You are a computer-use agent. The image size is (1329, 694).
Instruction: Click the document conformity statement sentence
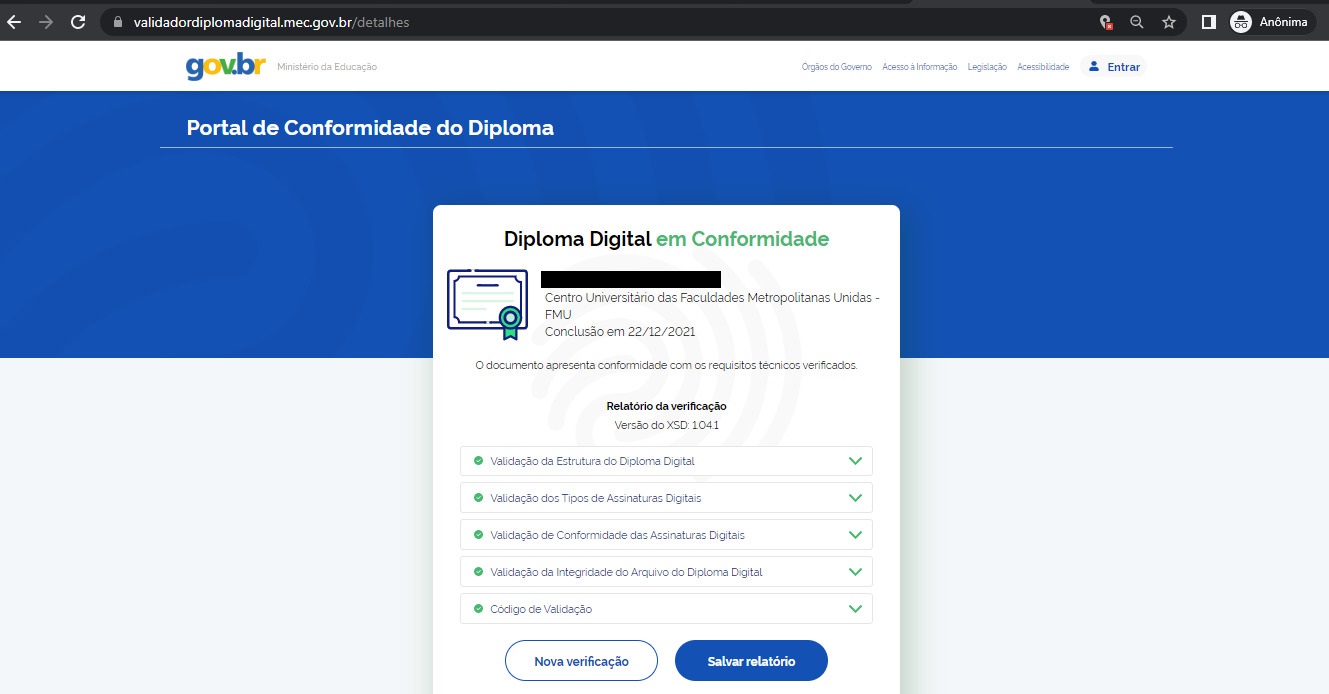666,365
